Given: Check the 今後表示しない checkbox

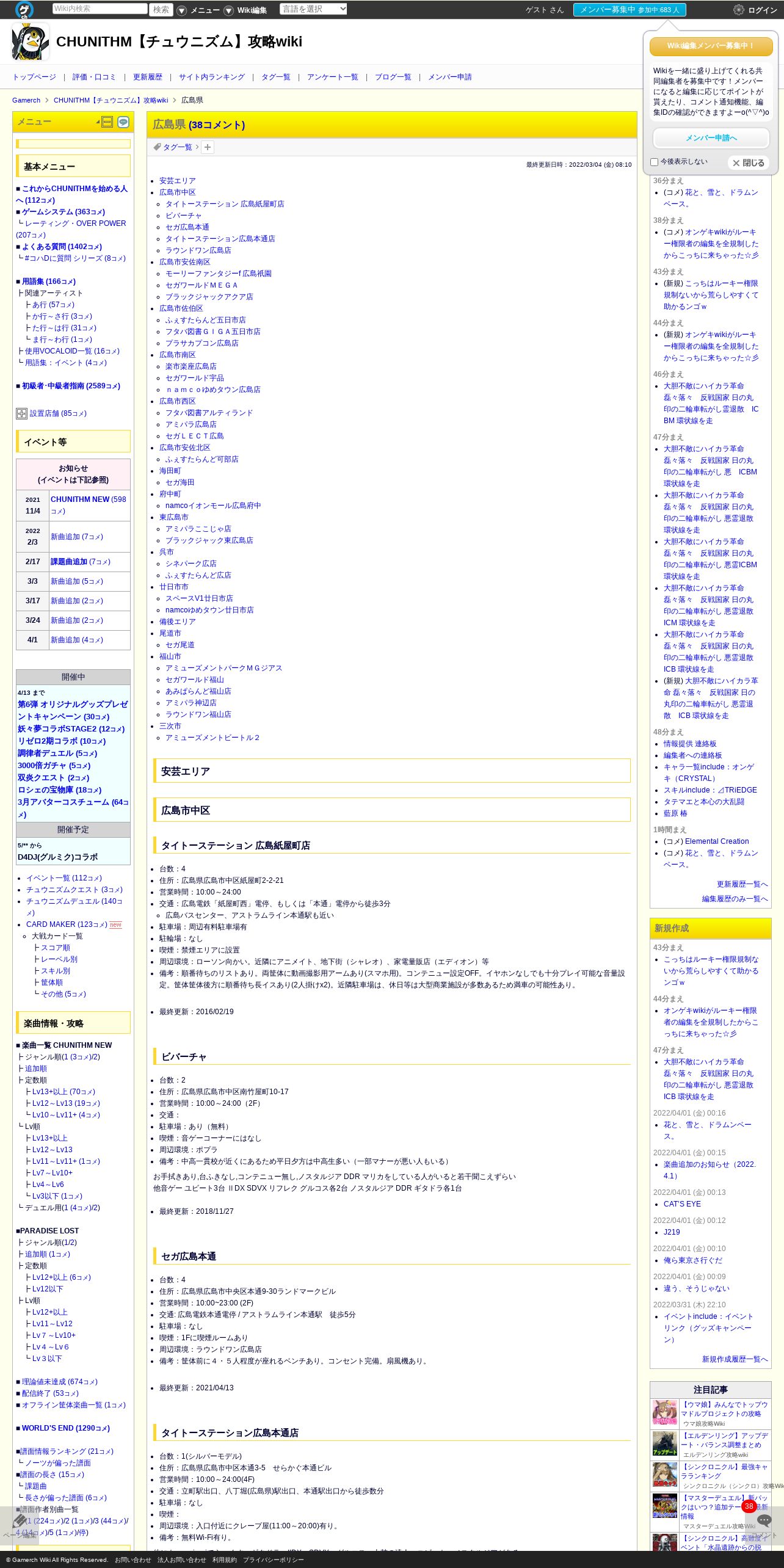Looking at the screenshot, I should click(654, 162).
